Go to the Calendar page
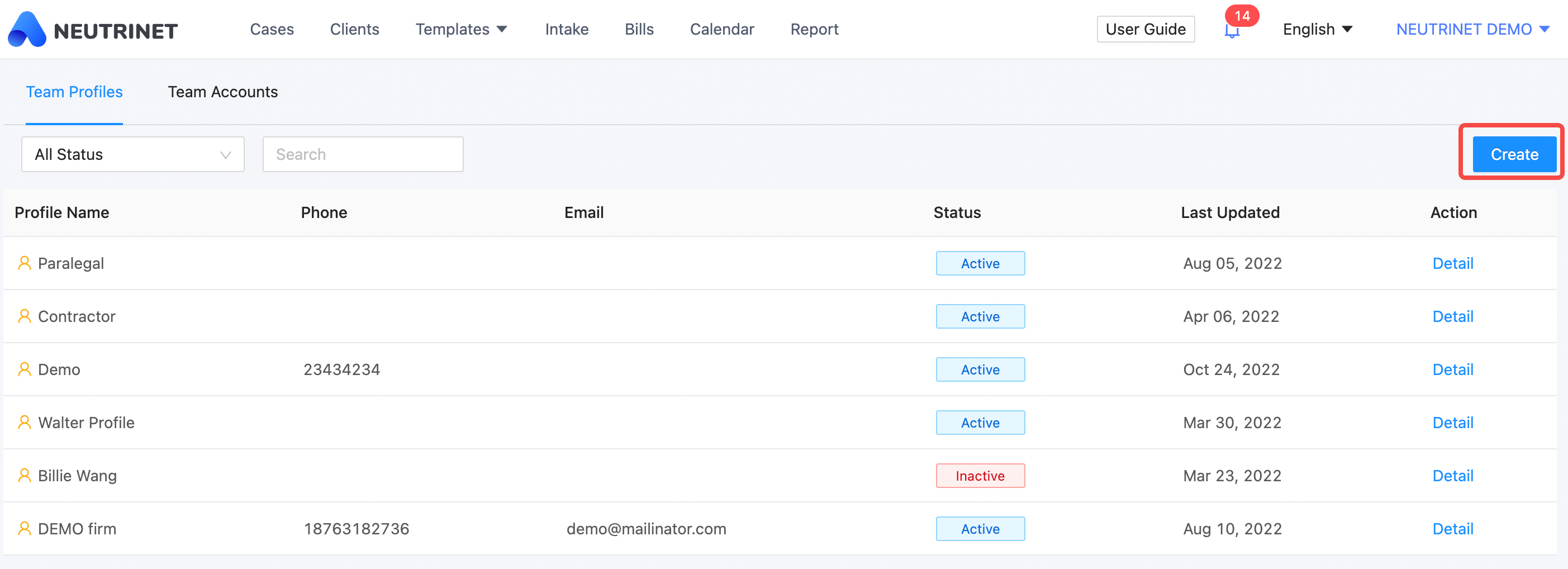This screenshot has width=1568, height=569. (x=722, y=29)
